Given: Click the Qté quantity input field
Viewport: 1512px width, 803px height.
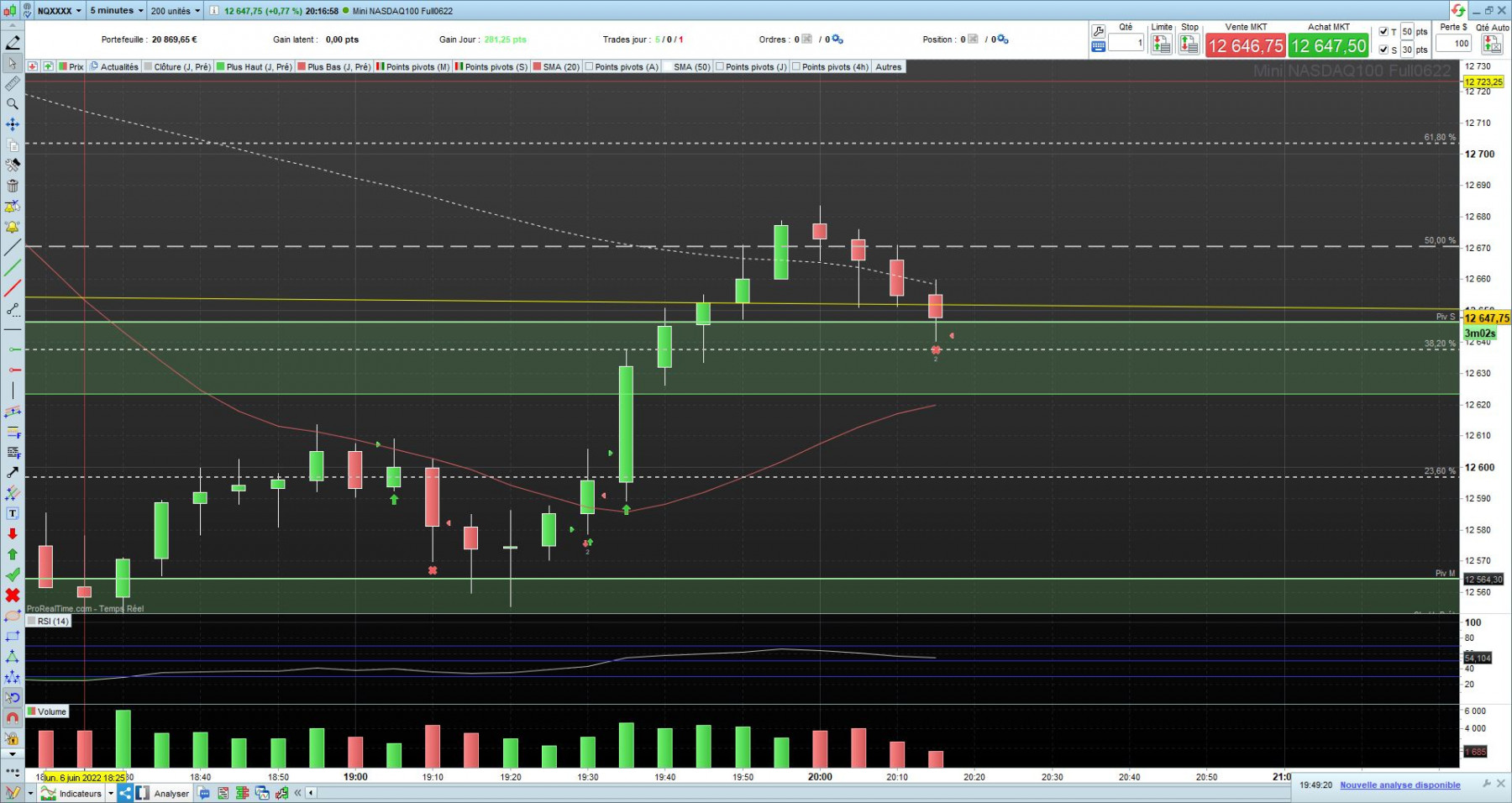Looking at the screenshot, I should tap(1126, 43).
